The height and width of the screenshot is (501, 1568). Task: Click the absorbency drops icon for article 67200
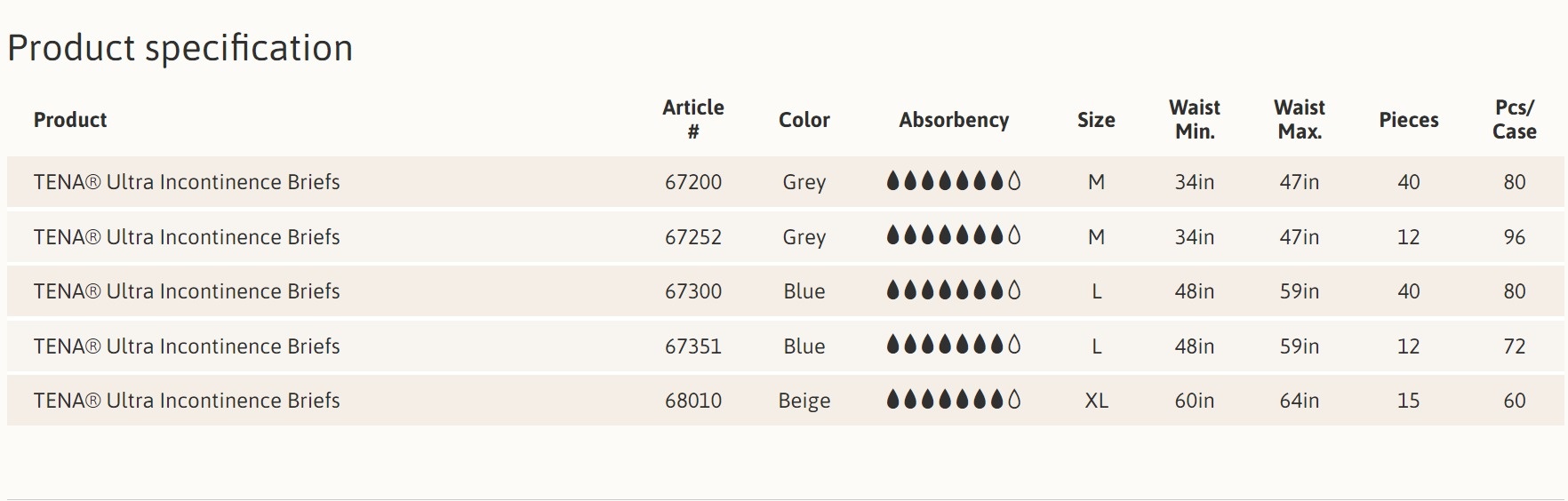click(x=953, y=182)
